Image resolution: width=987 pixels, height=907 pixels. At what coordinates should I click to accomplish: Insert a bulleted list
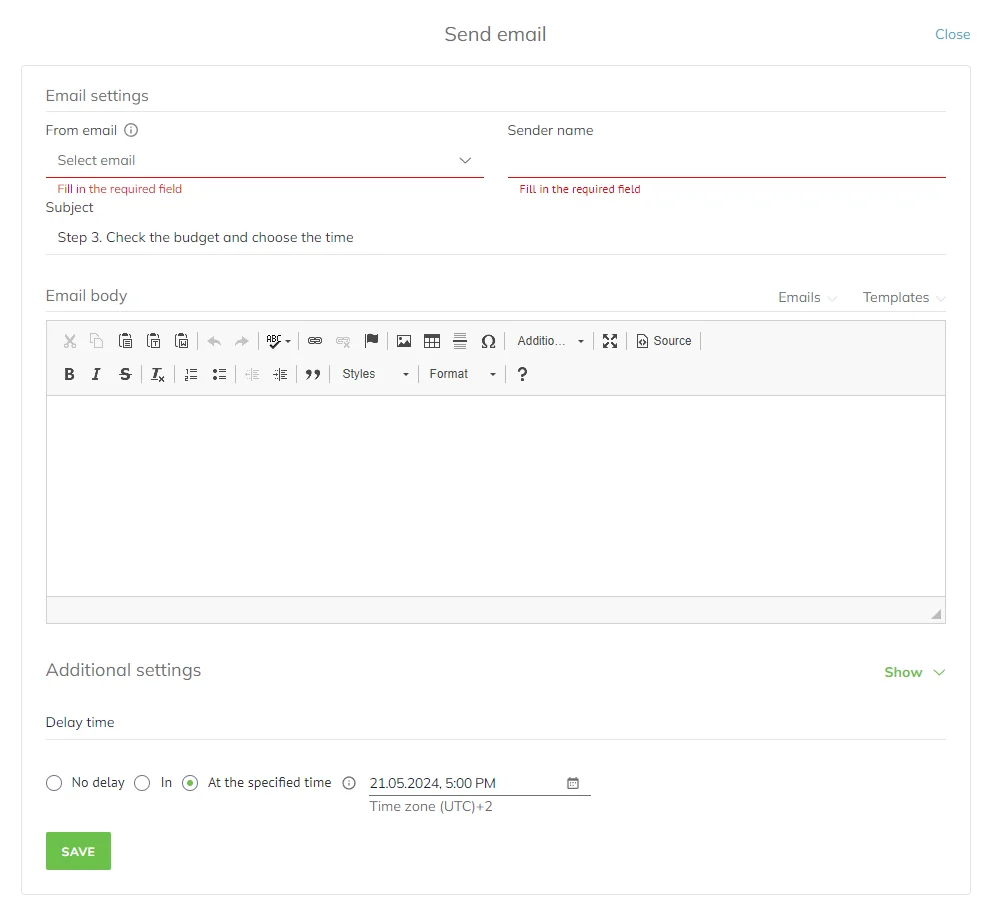pos(219,375)
